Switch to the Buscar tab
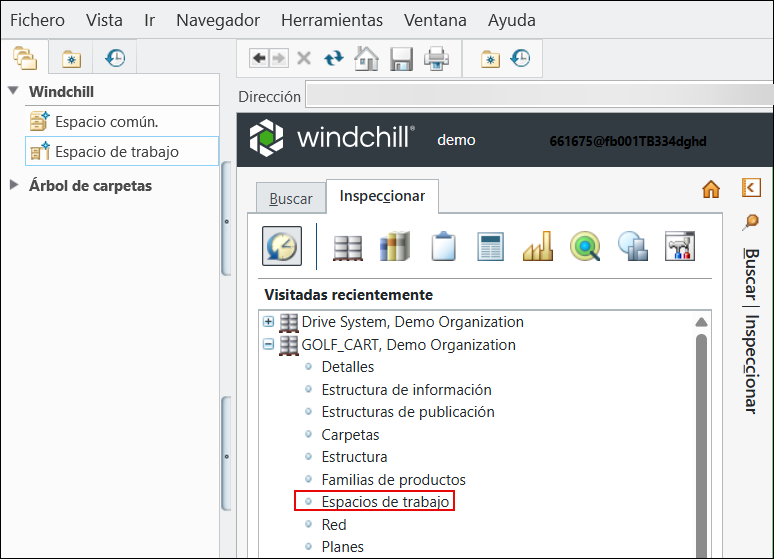The width and height of the screenshot is (774, 559). pos(291,199)
